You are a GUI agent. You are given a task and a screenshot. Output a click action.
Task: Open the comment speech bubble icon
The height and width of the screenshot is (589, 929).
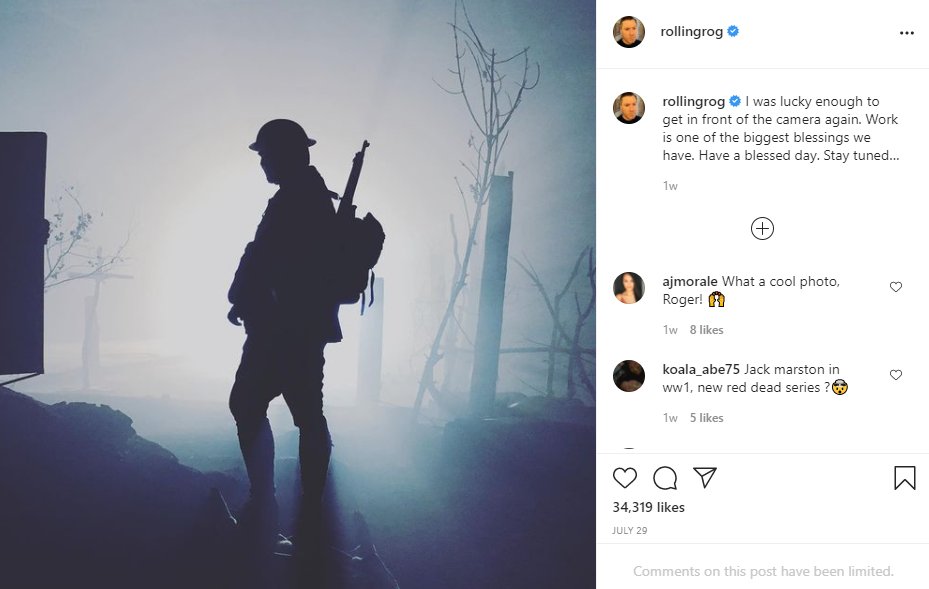[x=665, y=478]
